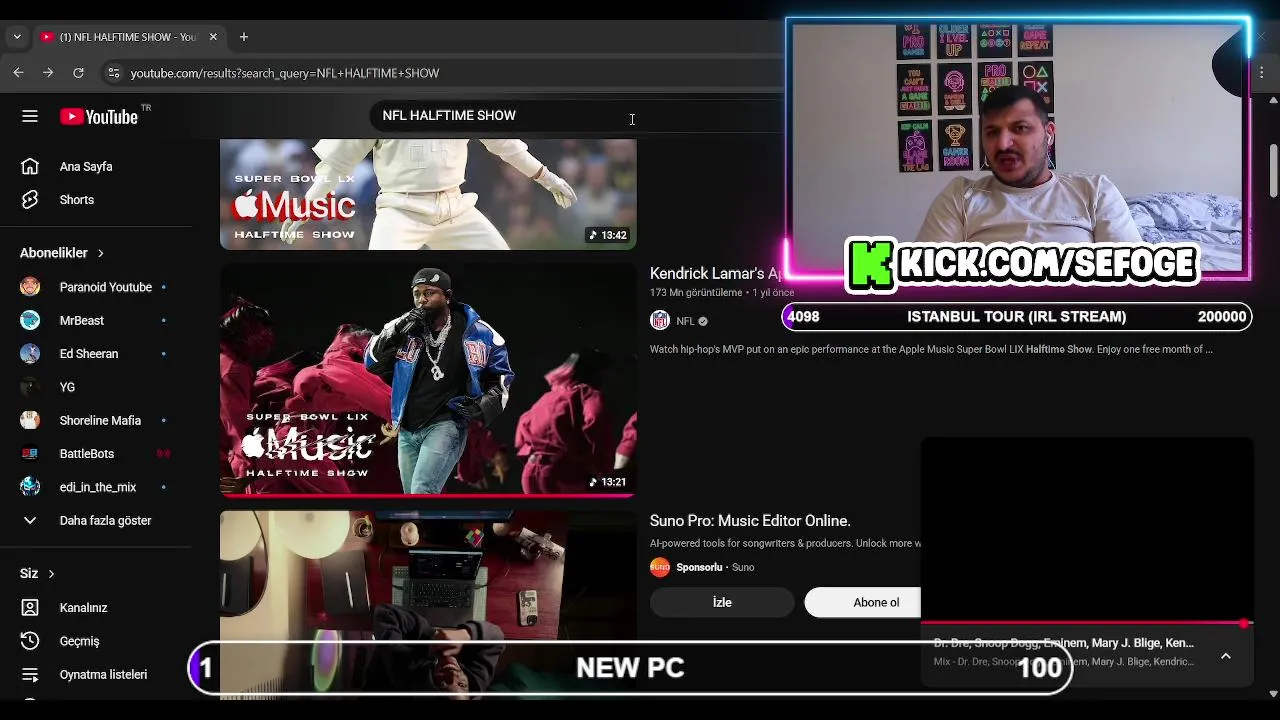1280x720 pixels.
Task: Open the Siz section
Action: pyautogui.click(x=37, y=573)
